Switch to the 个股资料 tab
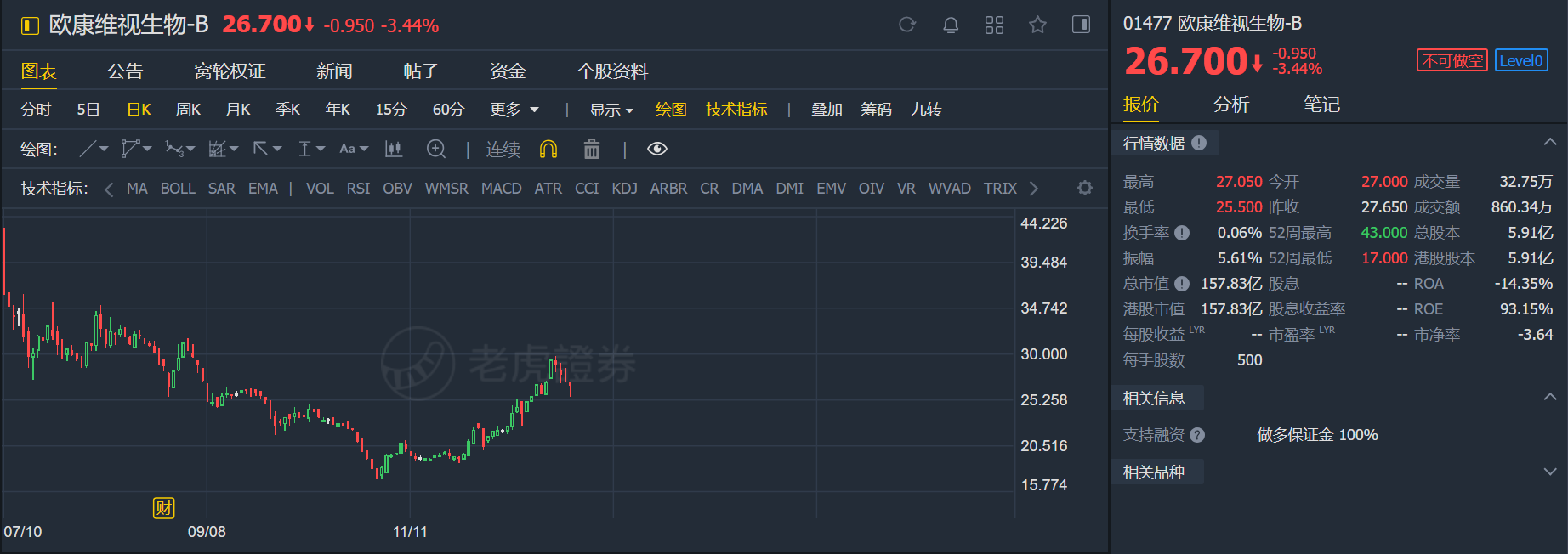1568x554 pixels. [x=612, y=71]
